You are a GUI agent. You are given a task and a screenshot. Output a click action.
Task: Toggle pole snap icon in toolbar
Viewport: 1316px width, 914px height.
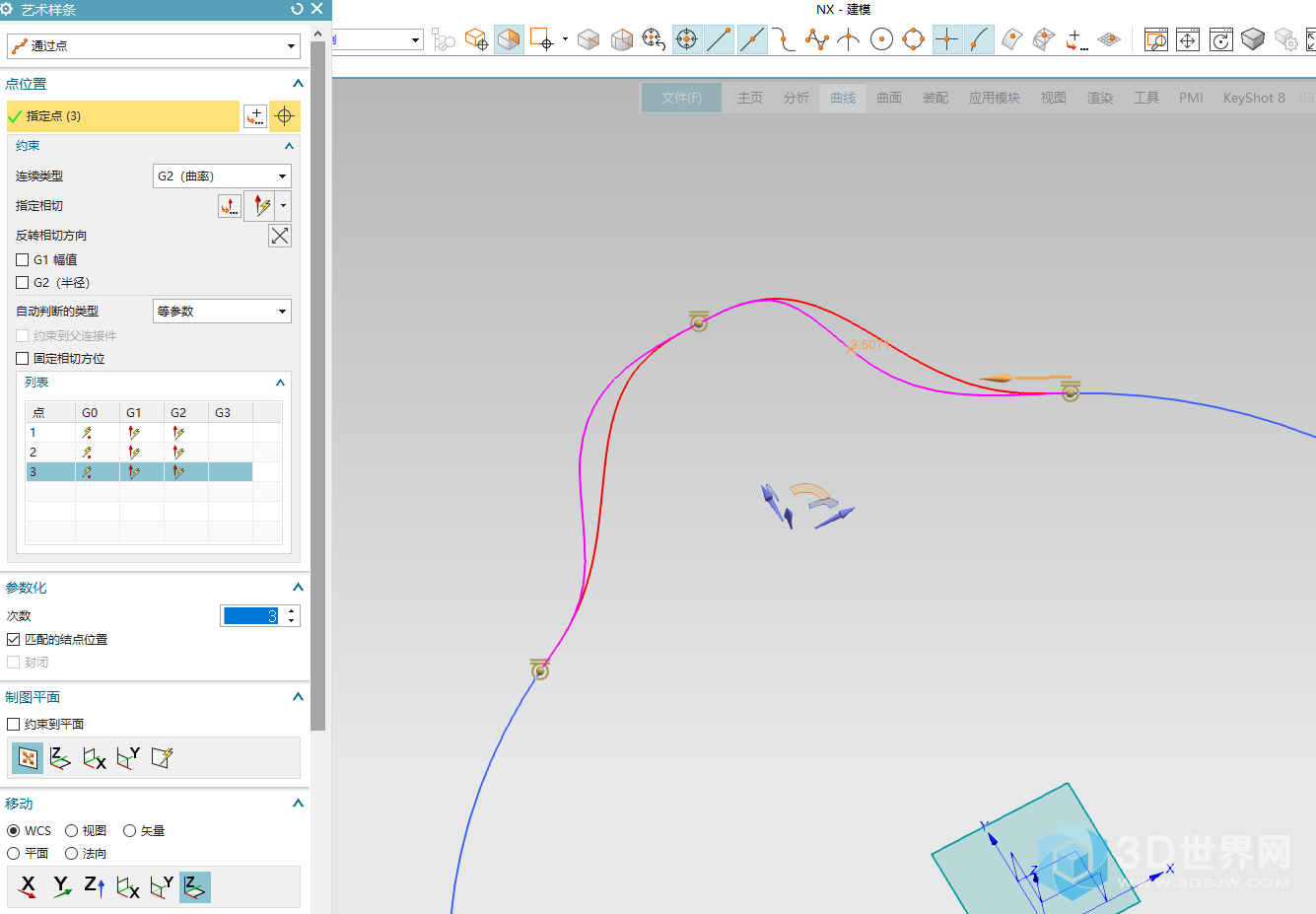(x=816, y=39)
